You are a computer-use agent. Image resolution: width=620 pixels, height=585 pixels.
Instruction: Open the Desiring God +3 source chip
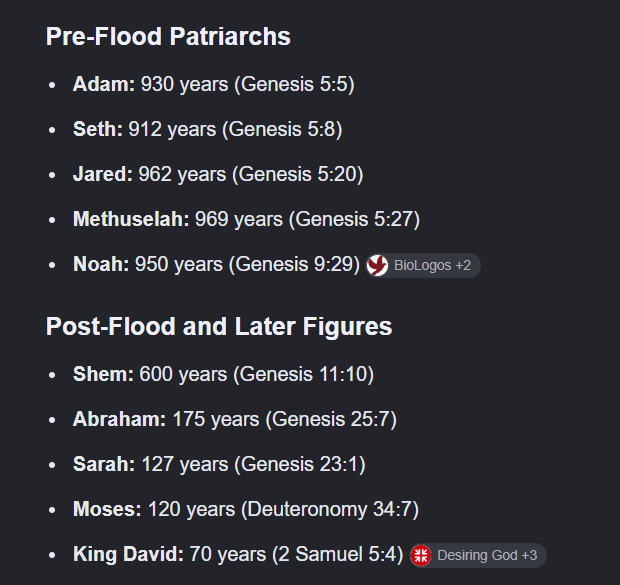point(478,555)
